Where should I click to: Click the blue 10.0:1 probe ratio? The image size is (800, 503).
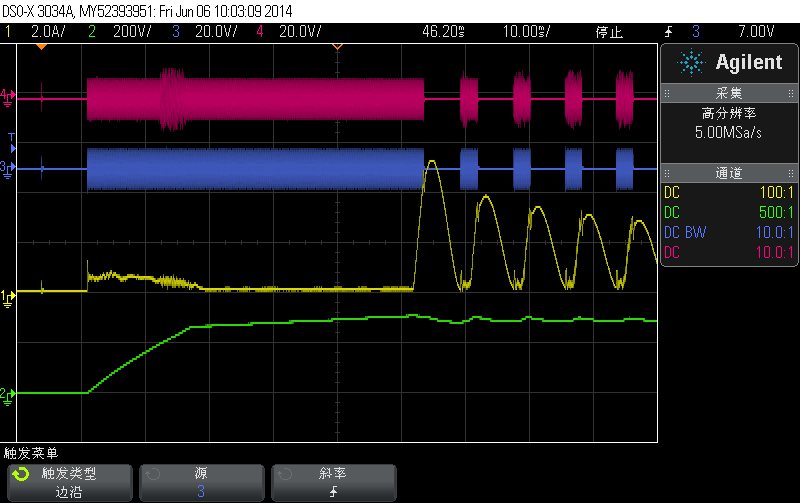point(774,232)
